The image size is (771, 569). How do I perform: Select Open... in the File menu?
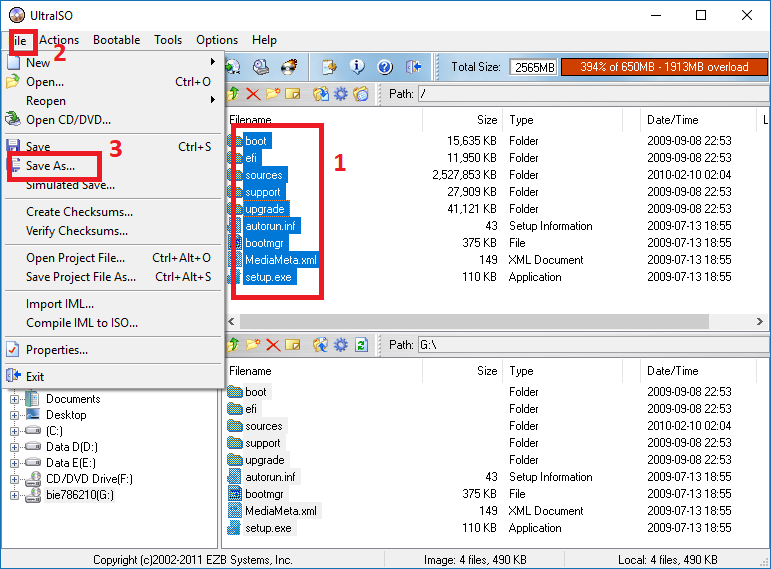tap(113, 82)
